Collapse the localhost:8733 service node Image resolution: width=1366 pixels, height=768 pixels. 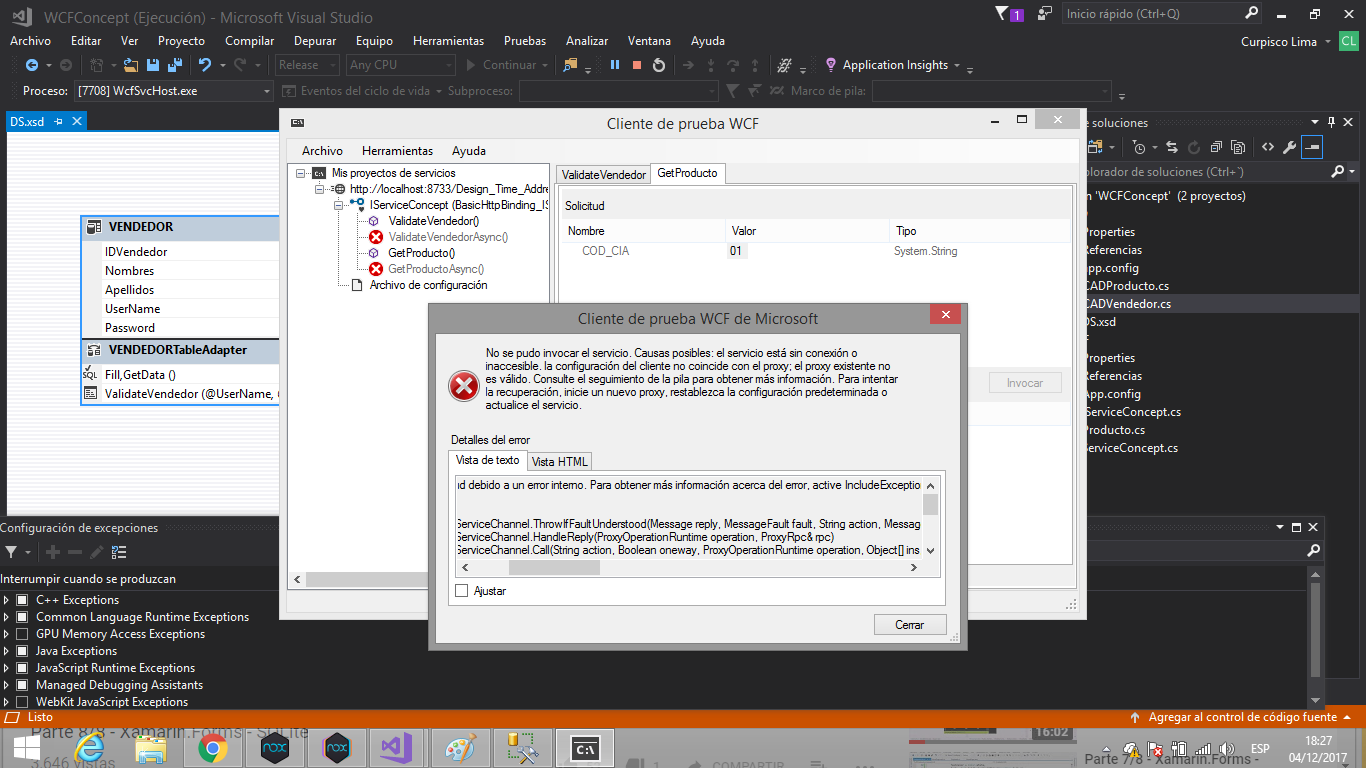click(x=319, y=189)
